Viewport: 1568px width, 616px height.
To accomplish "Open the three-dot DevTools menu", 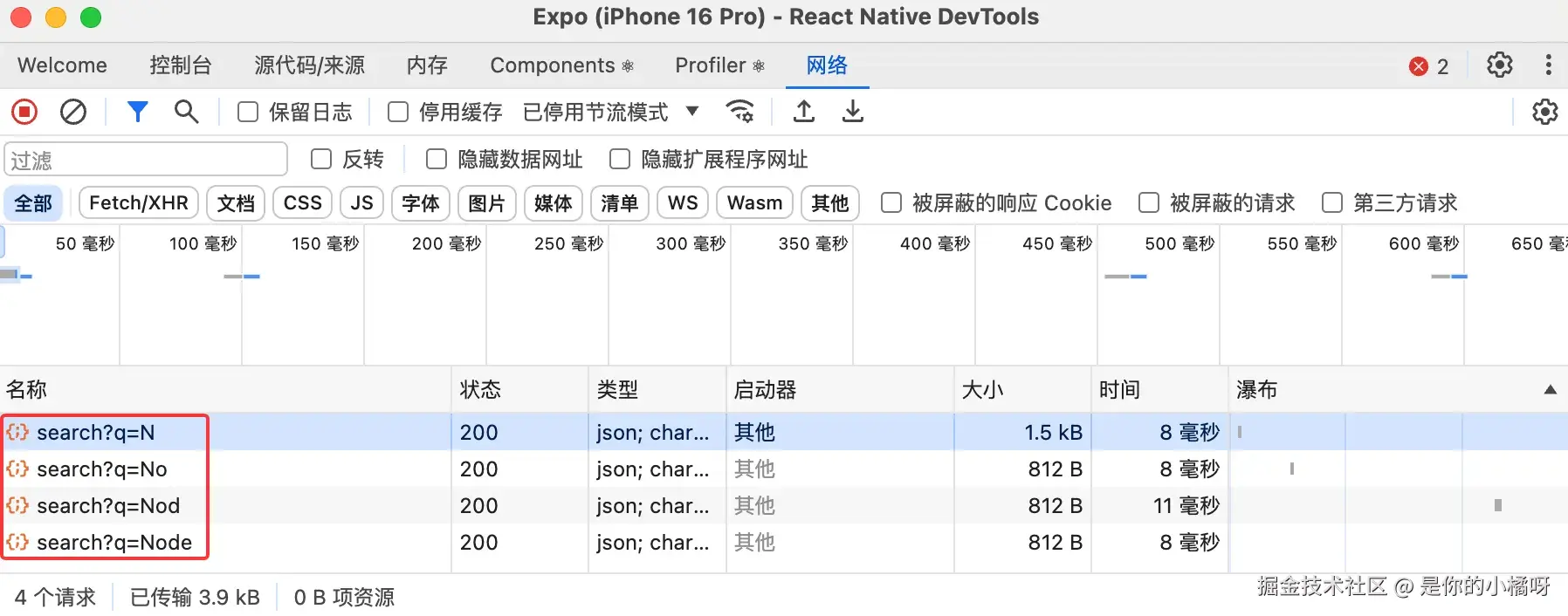I will pos(1548,65).
